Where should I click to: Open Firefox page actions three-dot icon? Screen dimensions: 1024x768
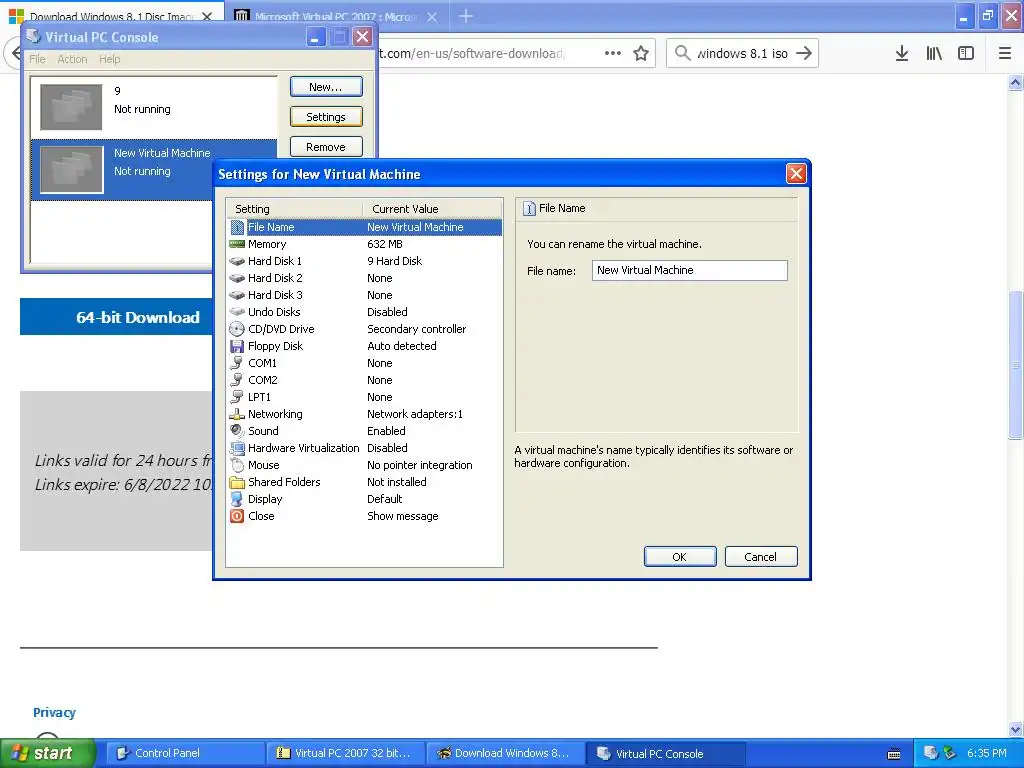(x=613, y=53)
